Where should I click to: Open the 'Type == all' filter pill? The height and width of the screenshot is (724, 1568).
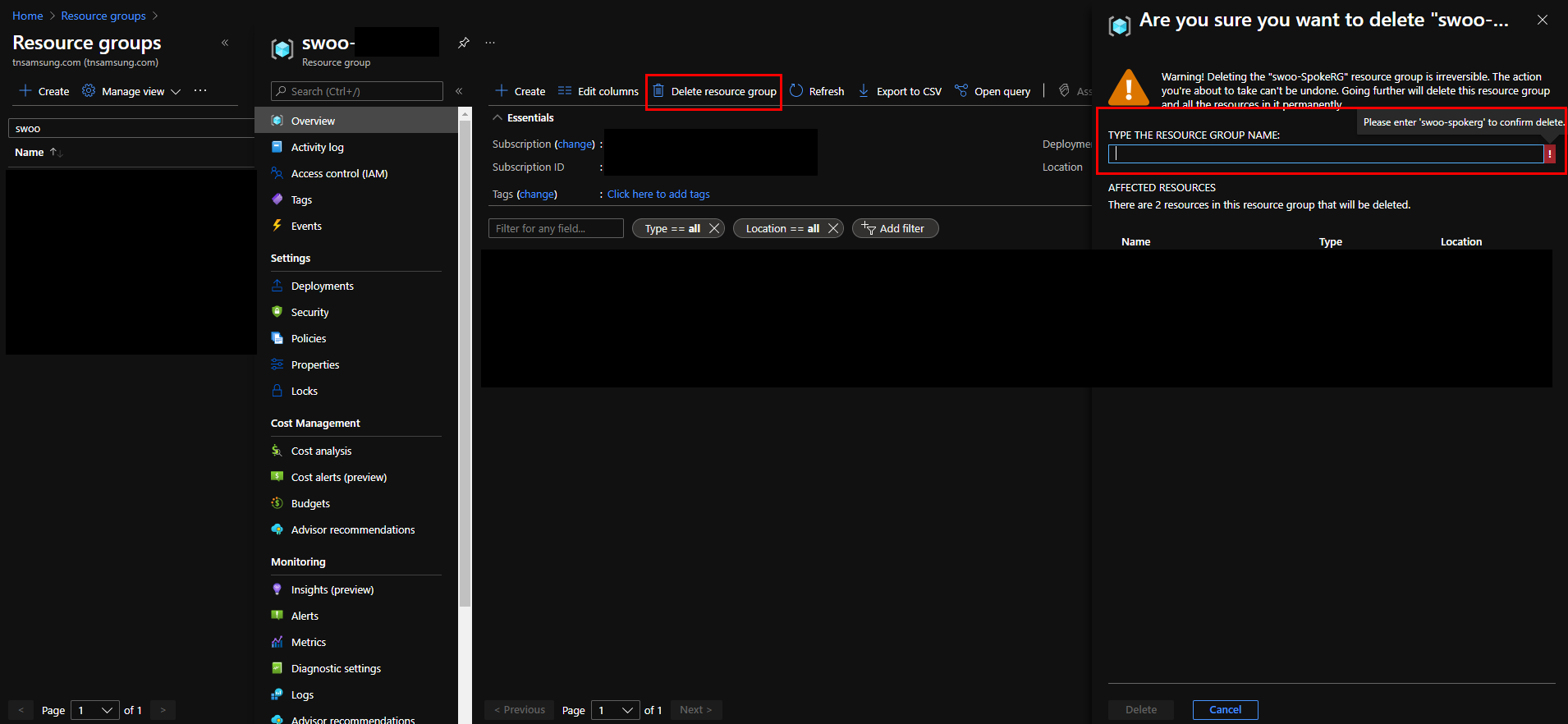(672, 228)
